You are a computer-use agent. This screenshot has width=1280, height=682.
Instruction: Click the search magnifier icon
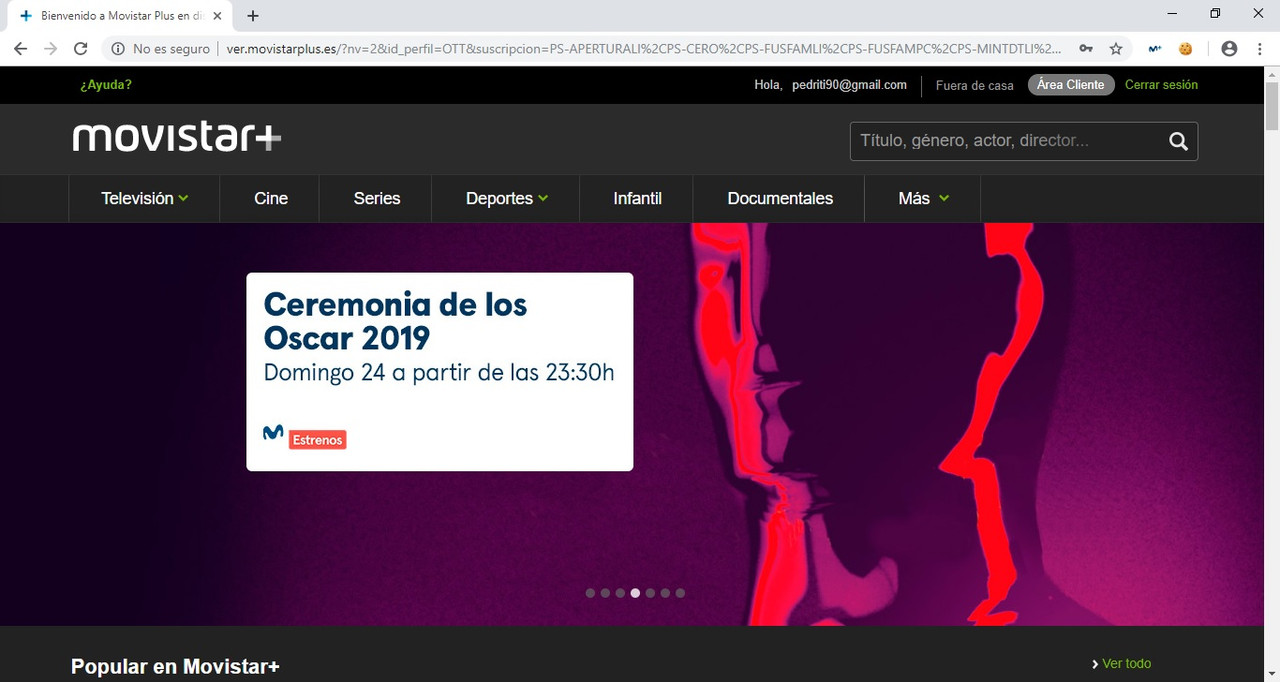click(x=1178, y=141)
